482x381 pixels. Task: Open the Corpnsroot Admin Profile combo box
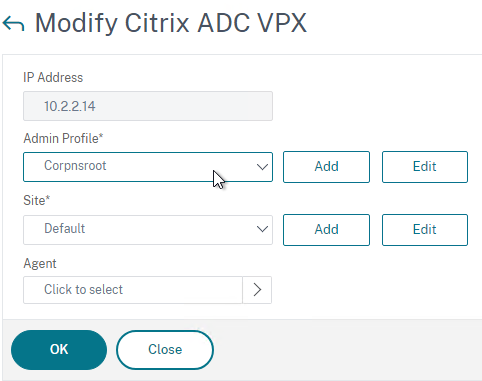point(148,167)
